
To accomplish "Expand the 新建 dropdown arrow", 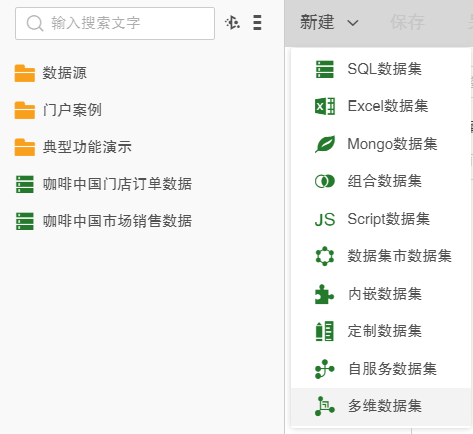I will coord(353,23).
